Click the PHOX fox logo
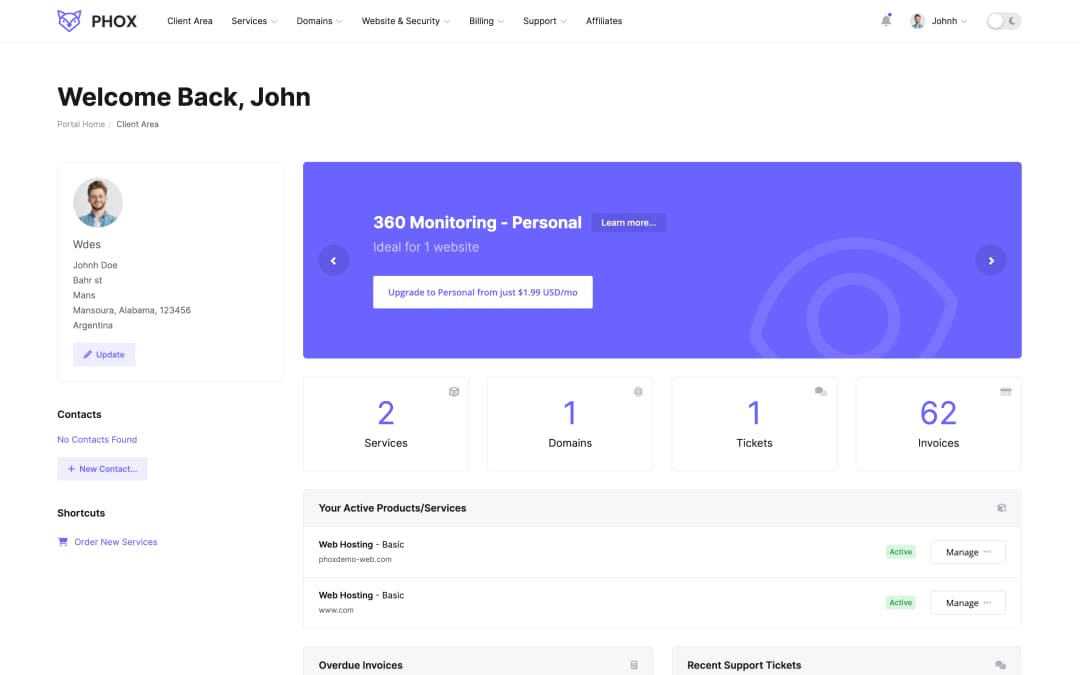The height and width of the screenshot is (675, 1080). 69,21
